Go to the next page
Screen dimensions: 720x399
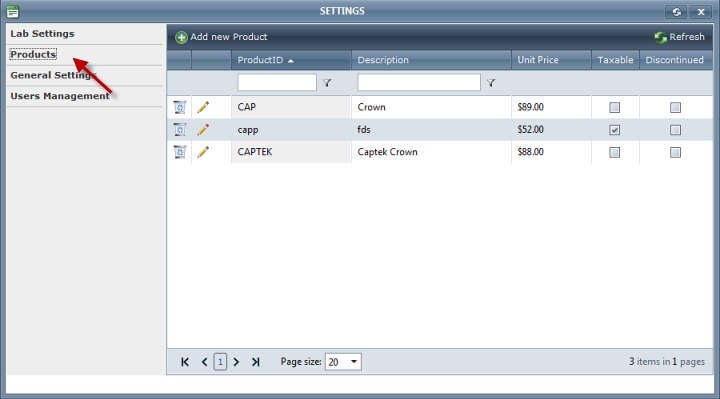pyautogui.click(x=236, y=362)
